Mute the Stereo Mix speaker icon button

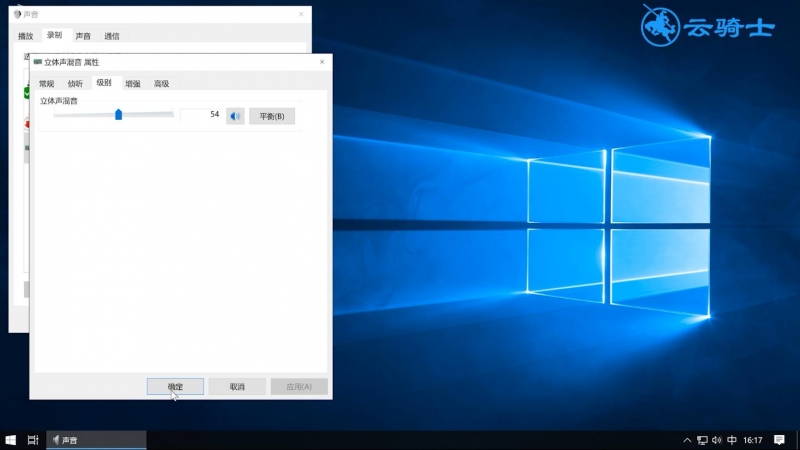click(x=235, y=116)
